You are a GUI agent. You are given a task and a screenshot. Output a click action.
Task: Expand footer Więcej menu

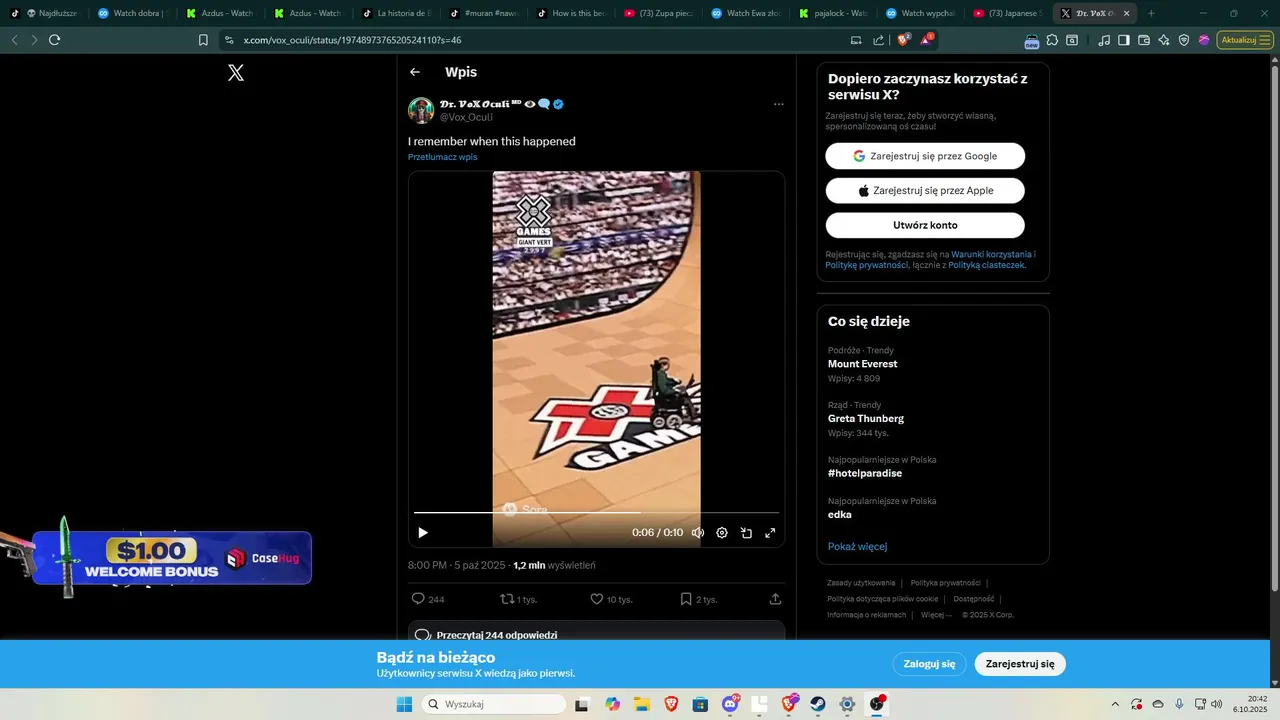click(x=936, y=615)
